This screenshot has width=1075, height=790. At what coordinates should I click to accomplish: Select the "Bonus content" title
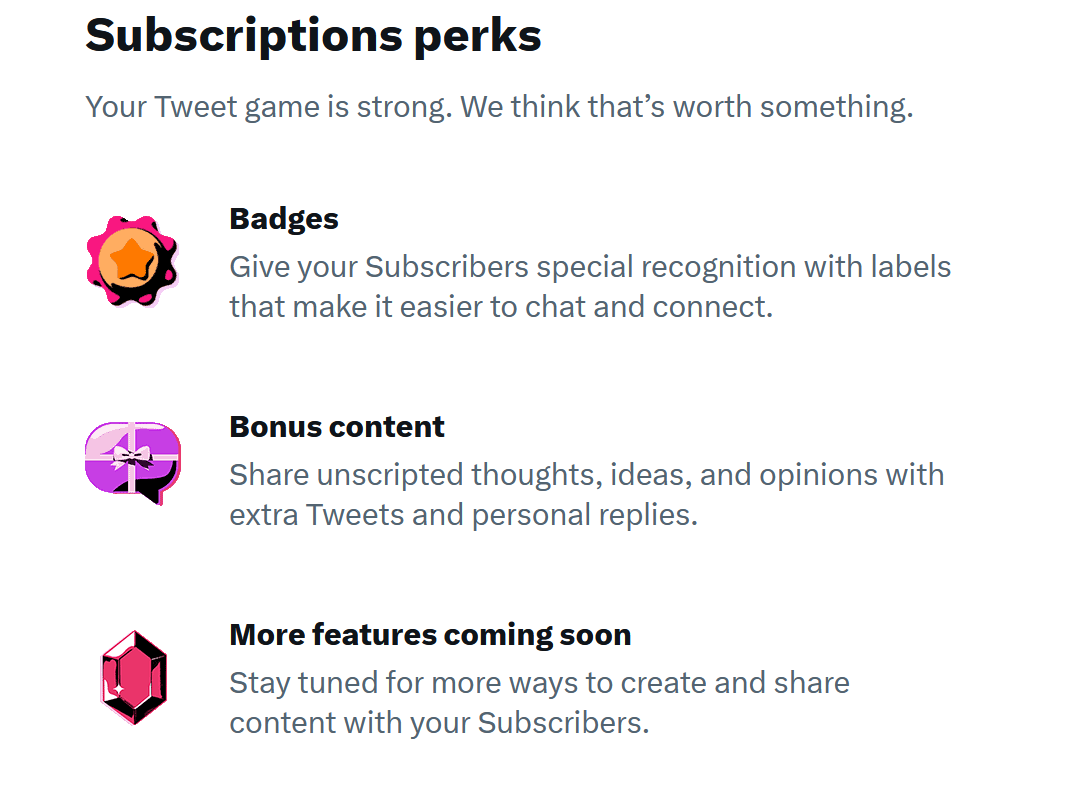pyautogui.click(x=337, y=427)
